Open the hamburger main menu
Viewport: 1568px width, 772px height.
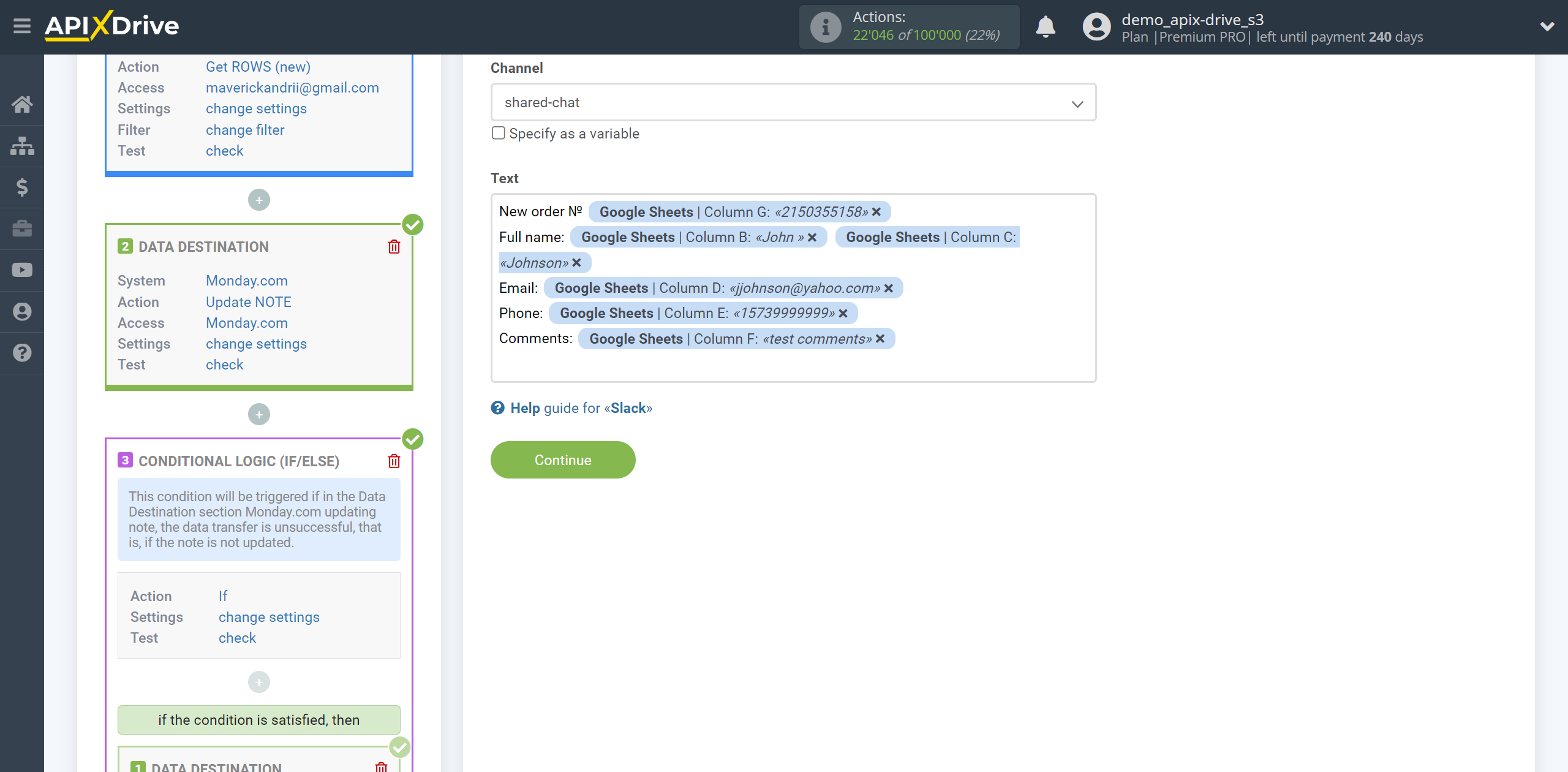[22, 26]
